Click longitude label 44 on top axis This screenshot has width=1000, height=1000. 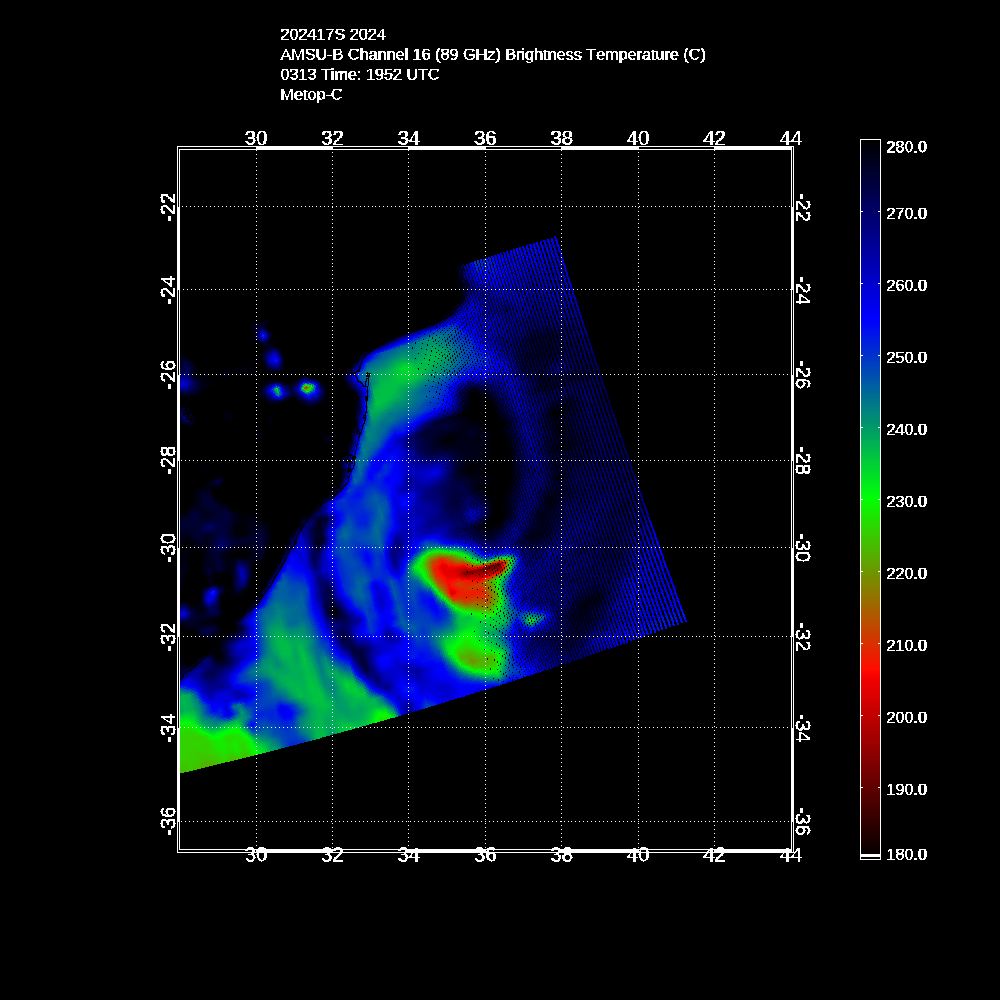pos(791,138)
